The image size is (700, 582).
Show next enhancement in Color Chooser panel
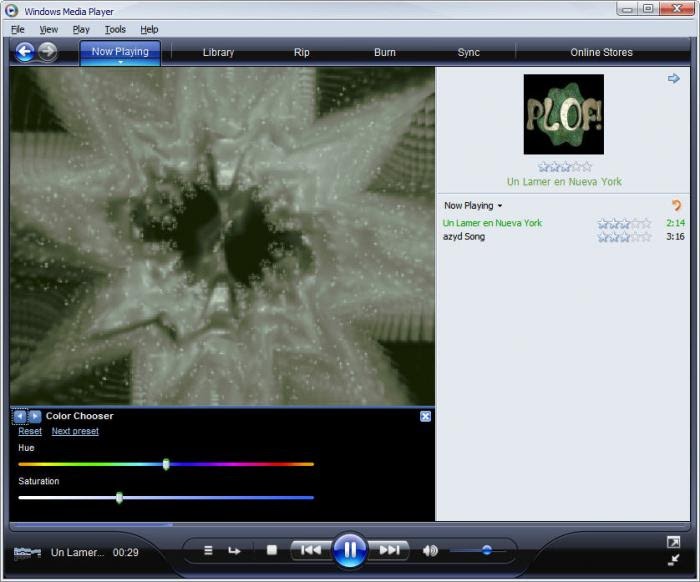(x=35, y=416)
